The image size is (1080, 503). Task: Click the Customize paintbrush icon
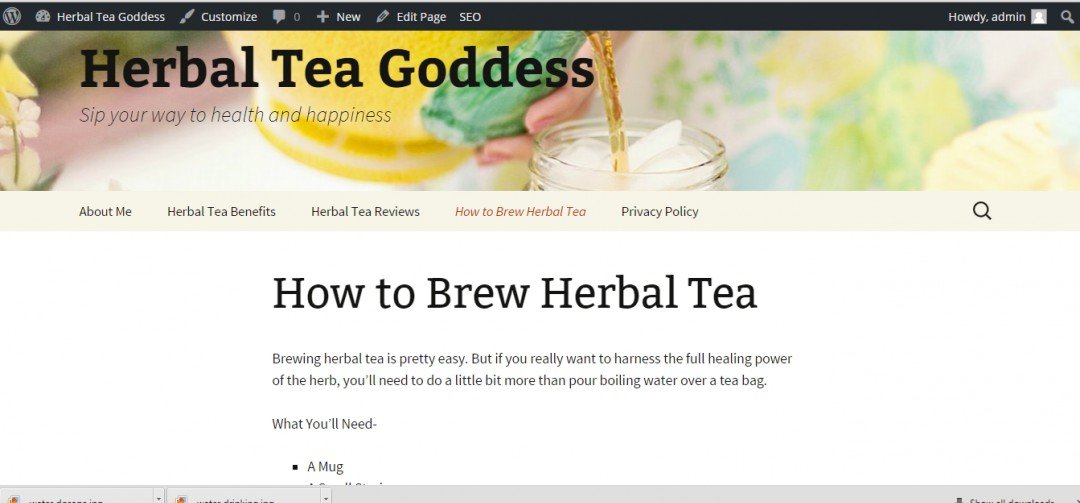(x=187, y=17)
